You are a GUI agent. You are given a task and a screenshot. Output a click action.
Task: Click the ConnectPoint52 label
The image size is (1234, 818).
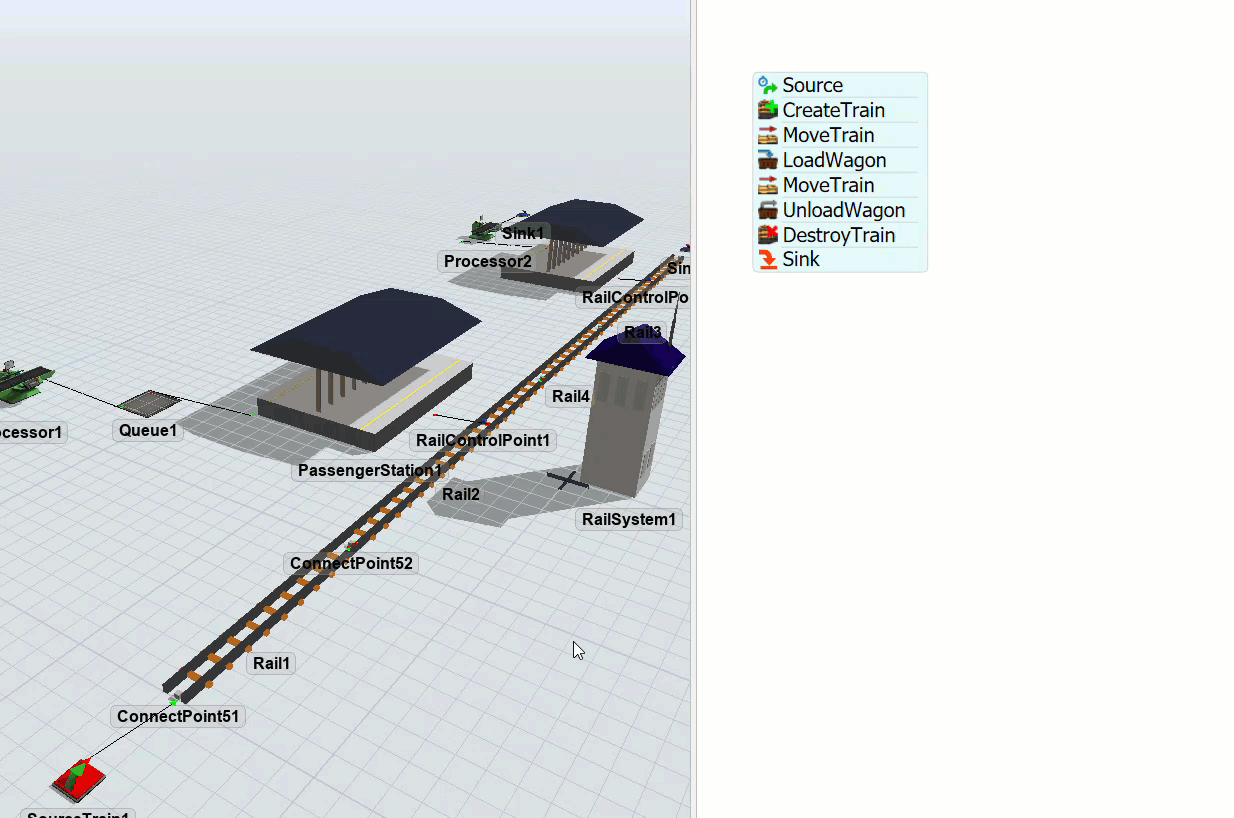(x=351, y=563)
